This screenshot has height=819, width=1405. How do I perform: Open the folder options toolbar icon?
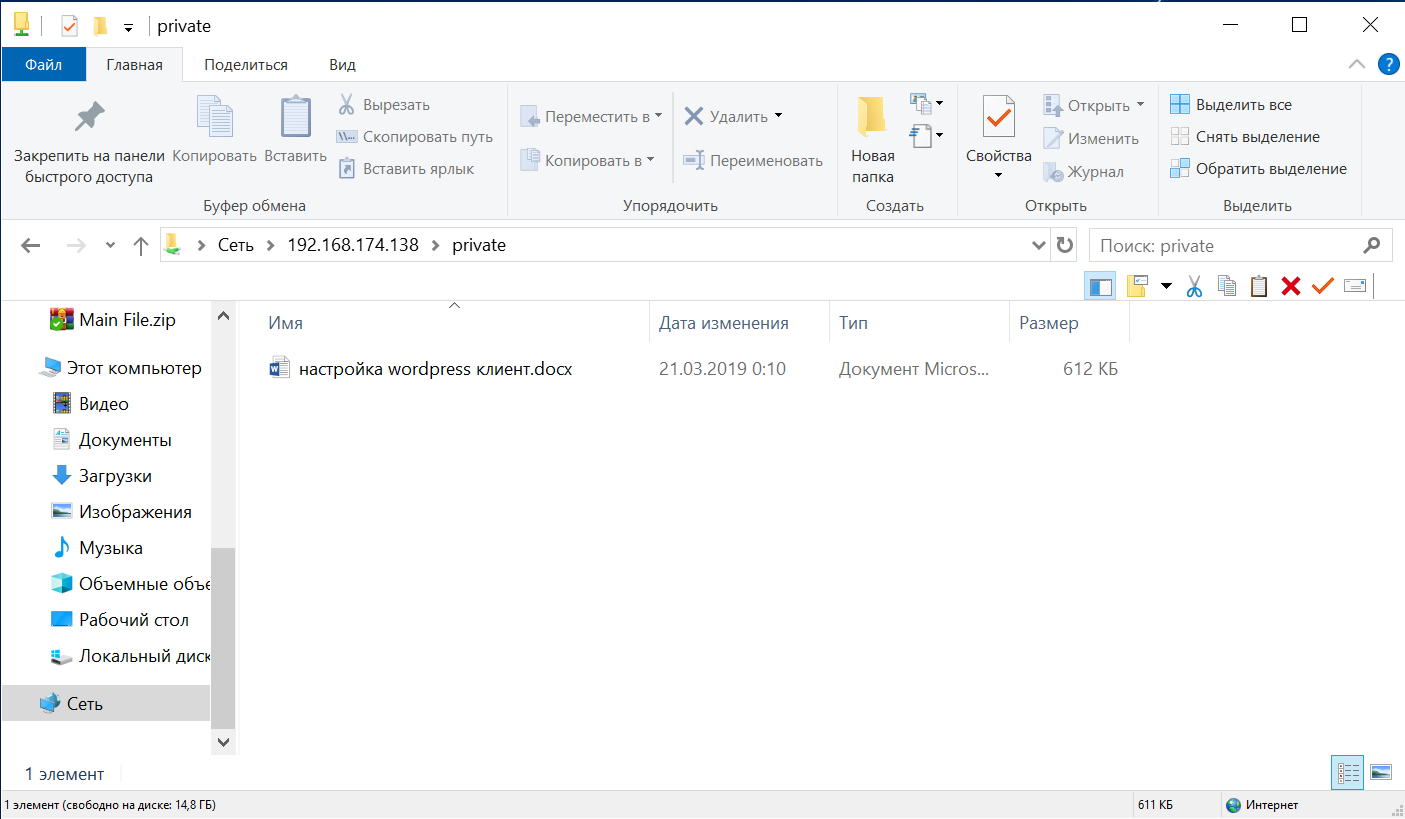[x=1136, y=286]
